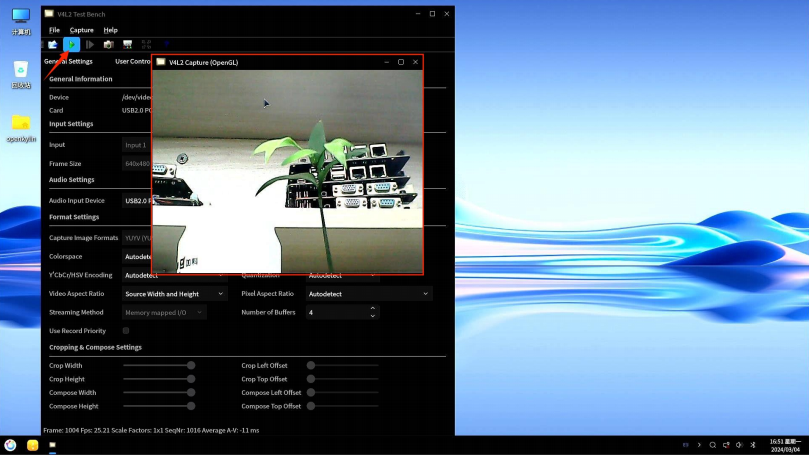Open the Input dropdown showing Input 1
The image size is (809, 455).
tap(137, 145)
